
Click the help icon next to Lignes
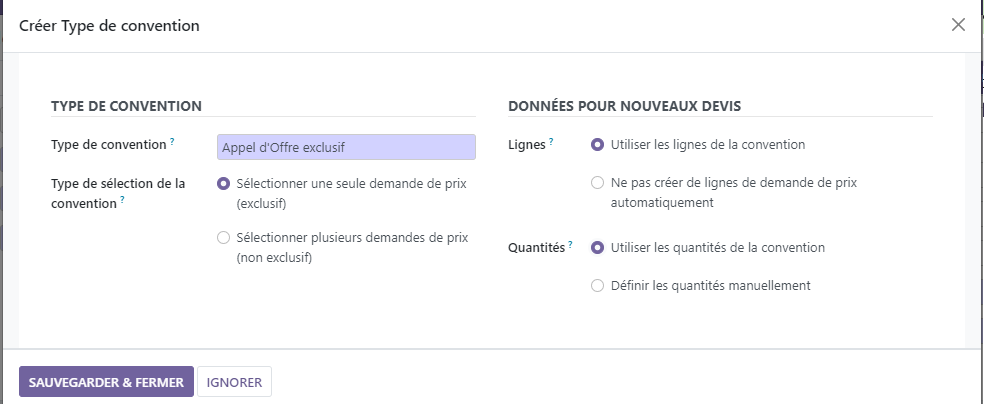click(x=551, y=142)
